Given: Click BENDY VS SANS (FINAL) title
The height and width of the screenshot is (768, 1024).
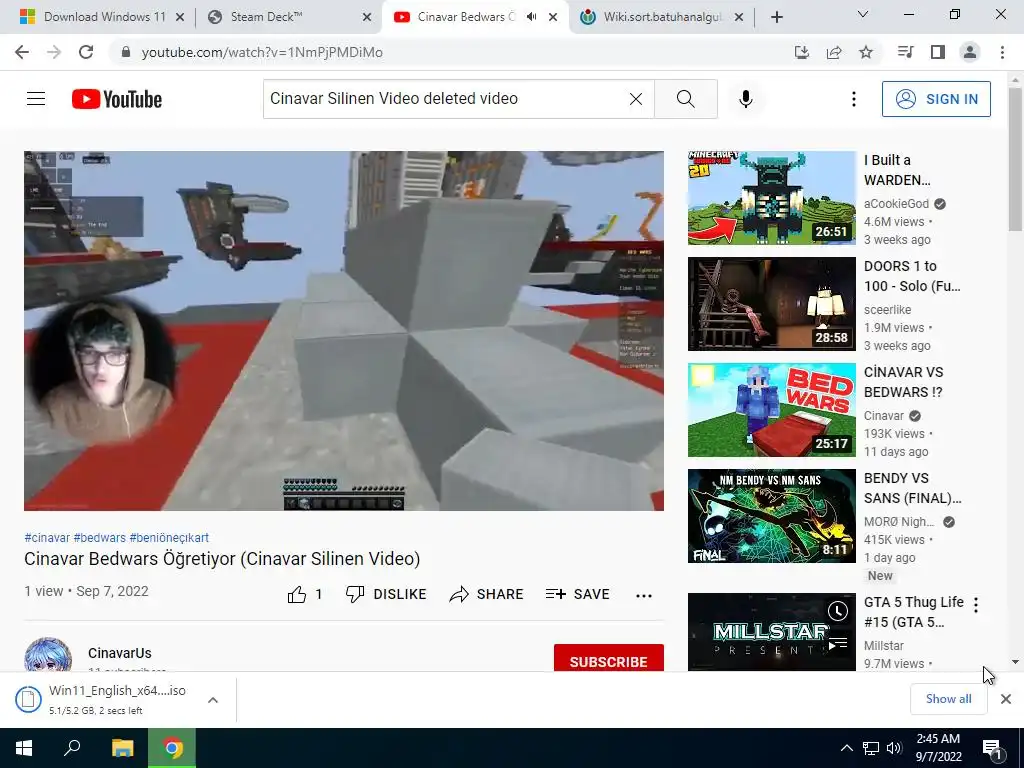Looking at the screenshot, I should click(912, 488).
